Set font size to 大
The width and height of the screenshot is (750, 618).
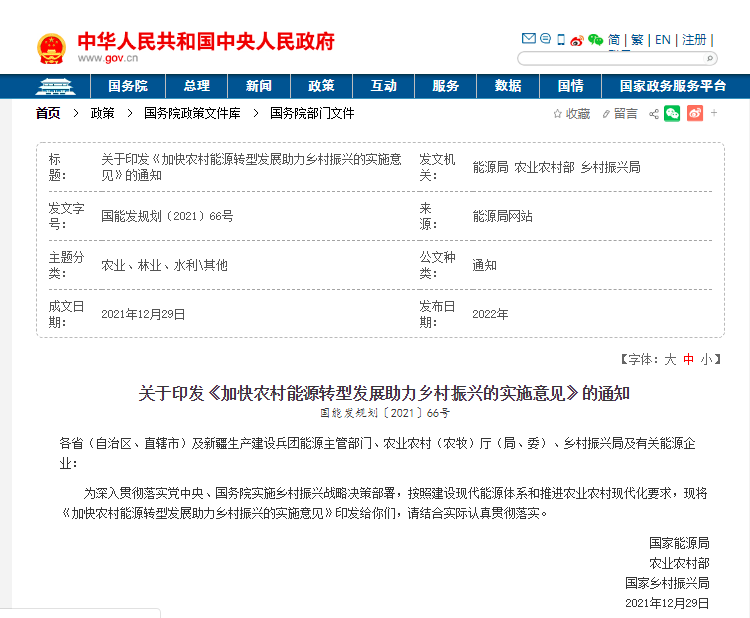pyautogui.click(x=670, y=360)
